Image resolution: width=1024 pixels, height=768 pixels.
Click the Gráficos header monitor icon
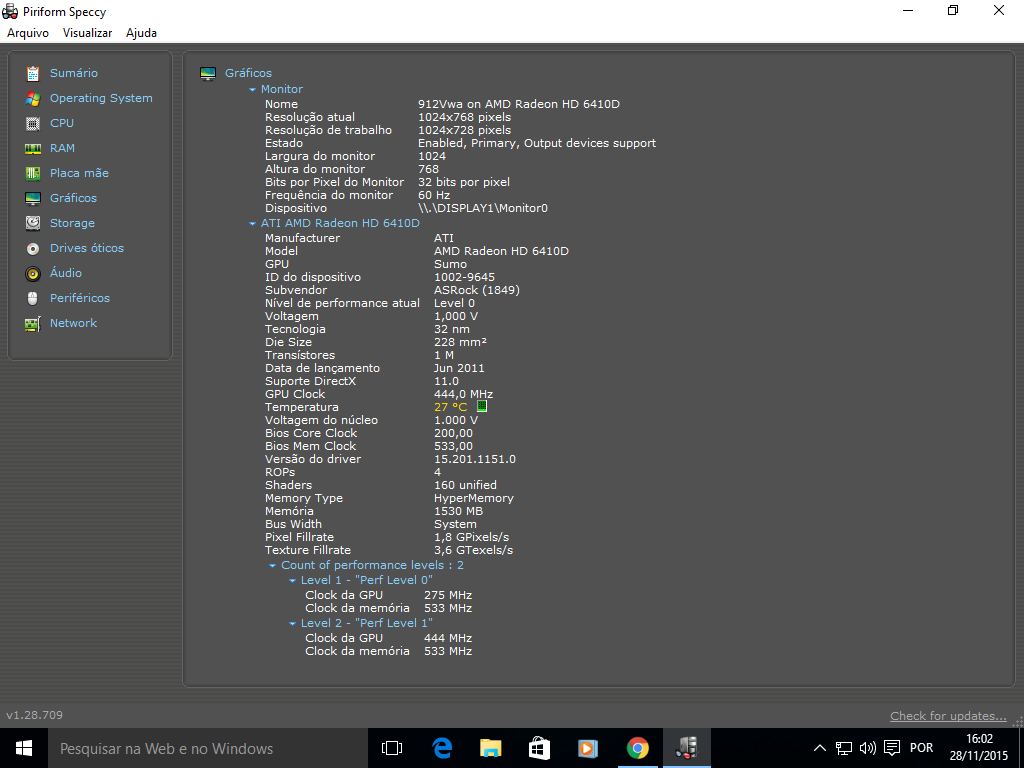click(208, 74)
